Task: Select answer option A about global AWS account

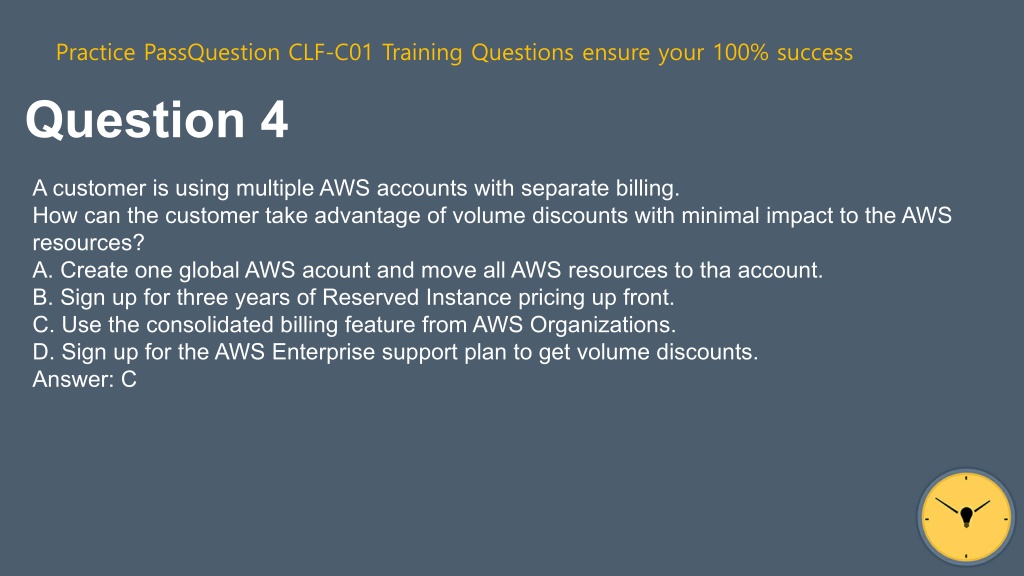Action: tap(428, 270)
